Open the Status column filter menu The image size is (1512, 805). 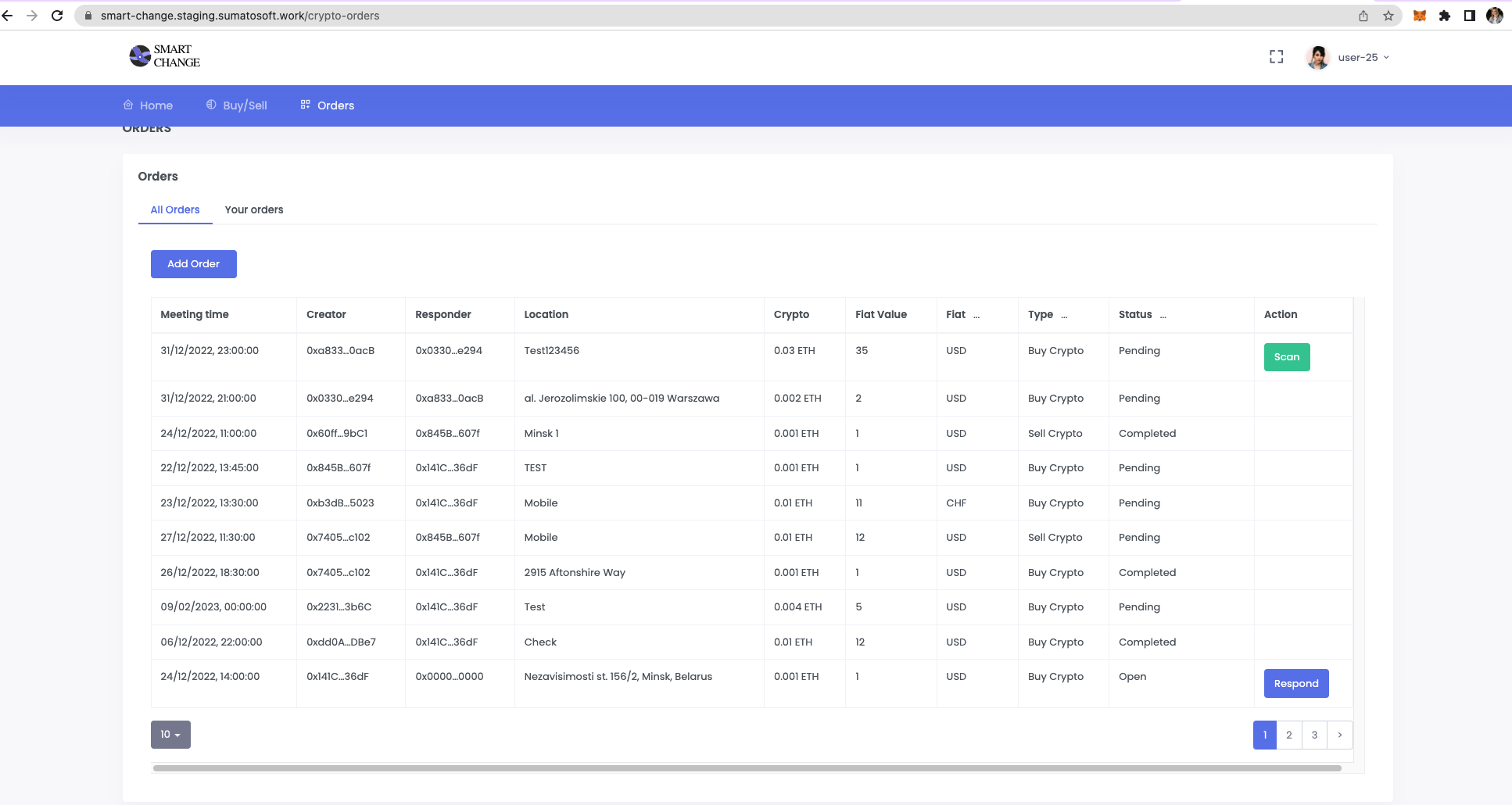tap(1163, 315)
